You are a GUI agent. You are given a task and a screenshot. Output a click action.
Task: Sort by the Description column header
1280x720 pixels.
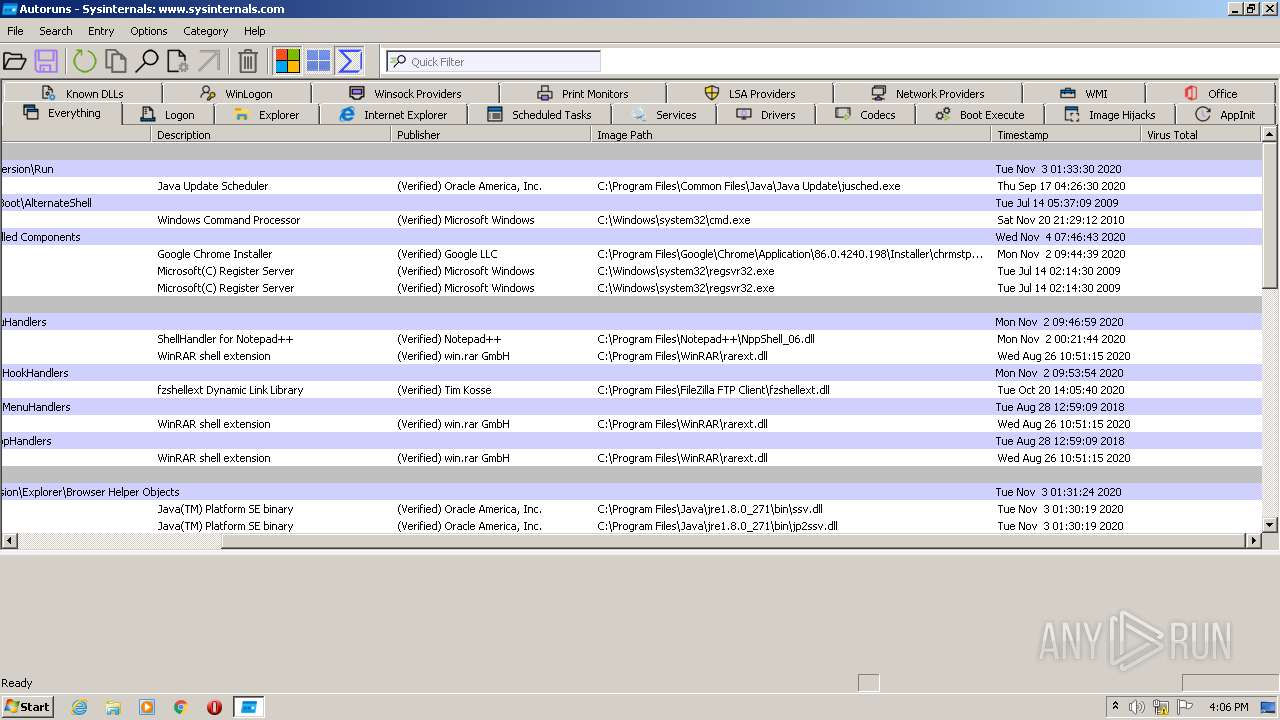tap(271, 135)
